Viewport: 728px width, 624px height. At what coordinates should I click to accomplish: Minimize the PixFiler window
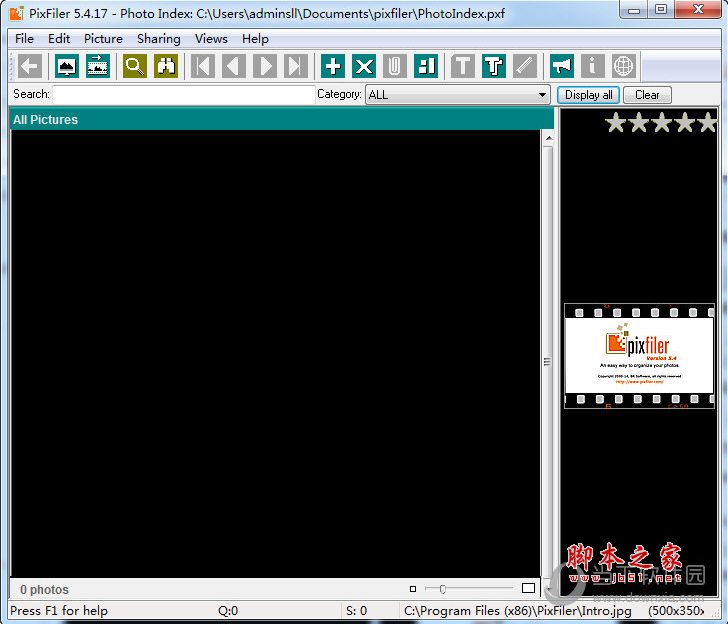click(634, 10)
